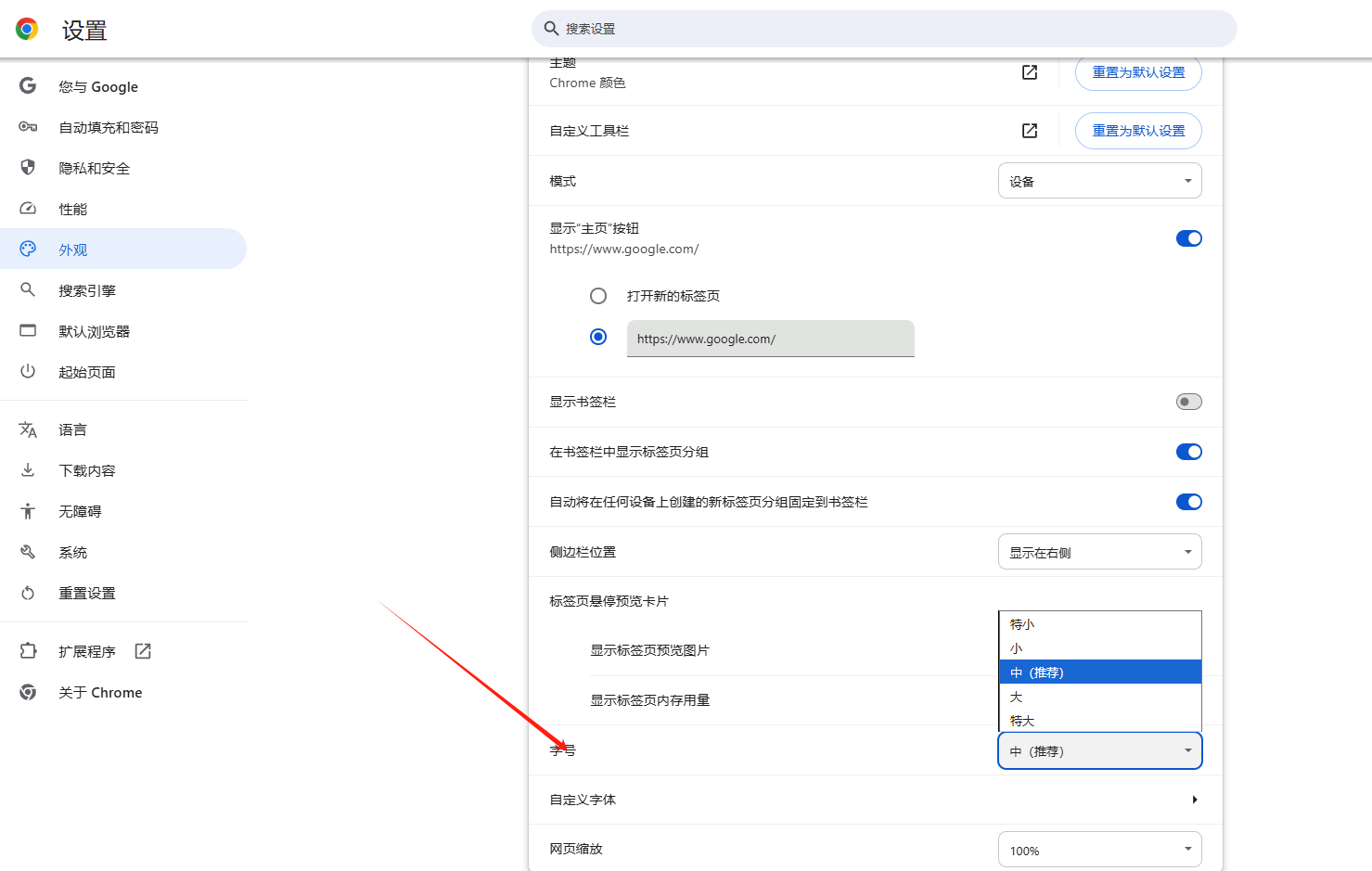Expand the 自定义字体 arrow

coord(1195,800)
